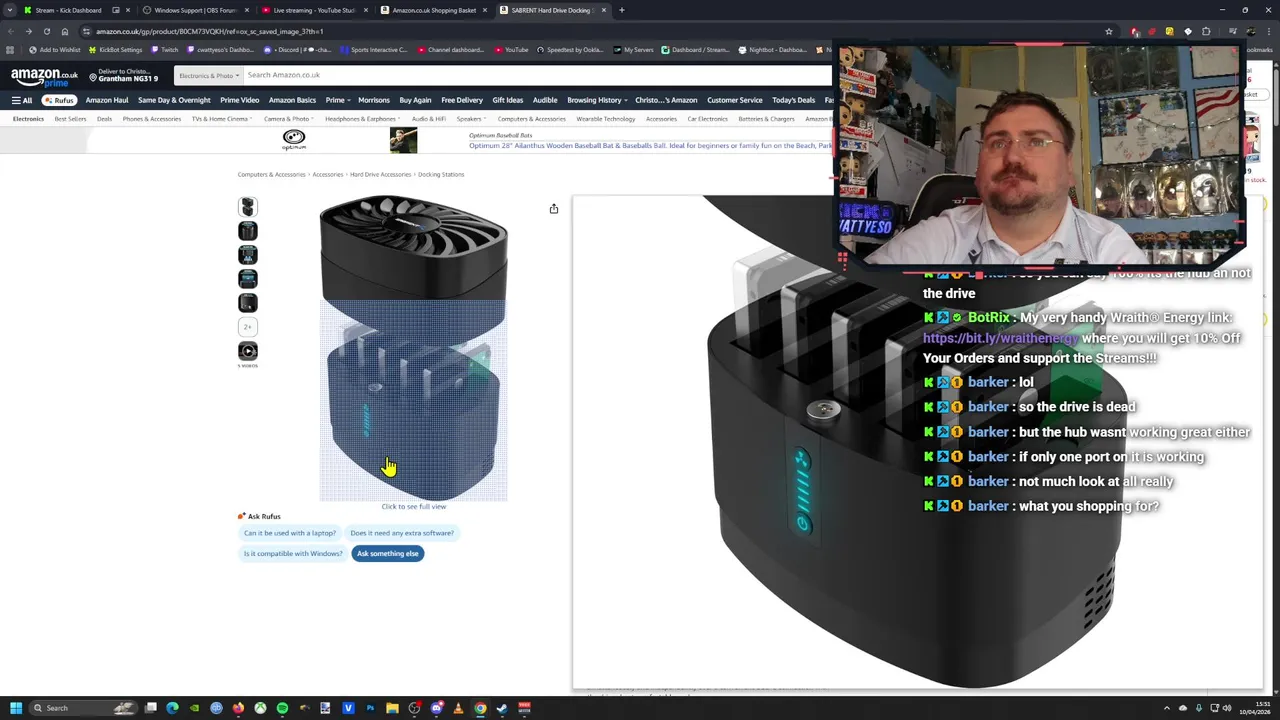
Task: Open Wearable Technology subnav link
Action: [x=605, y=119]
